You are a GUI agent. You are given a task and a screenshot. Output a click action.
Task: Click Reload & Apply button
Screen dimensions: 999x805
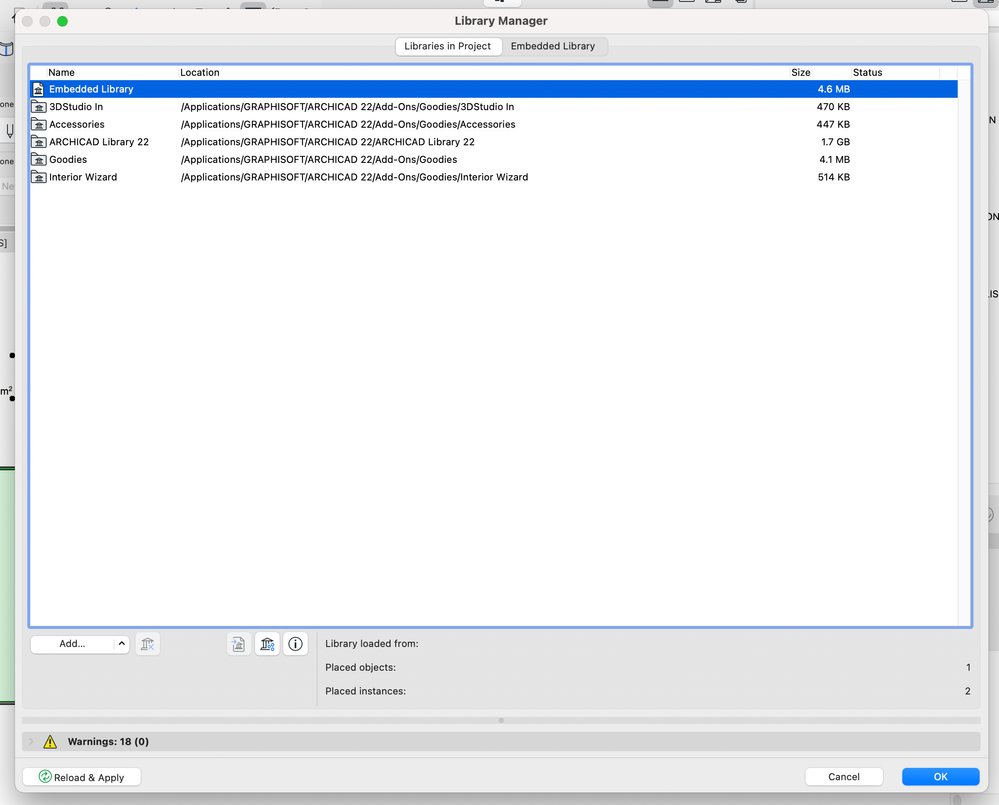pos(82,777)
